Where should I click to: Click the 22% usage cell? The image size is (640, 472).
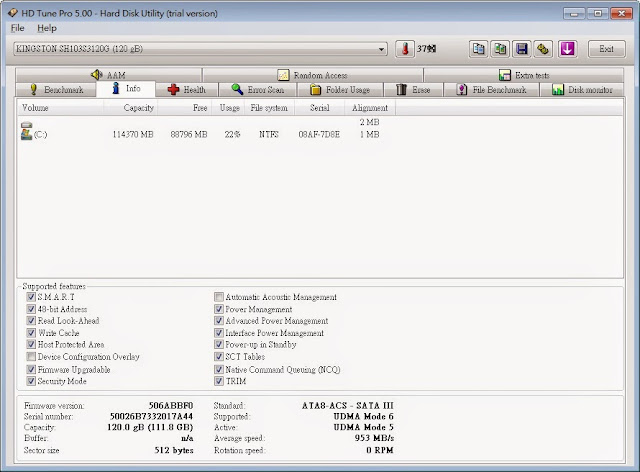tap(232, 134)
